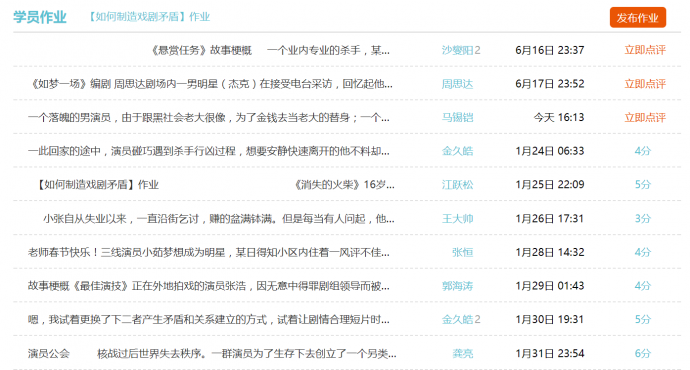The height and width of the screenshot is (370, 690).
Task: Open the 《消失的火柴》16岁 homework entry
Action: pos(216,185)
